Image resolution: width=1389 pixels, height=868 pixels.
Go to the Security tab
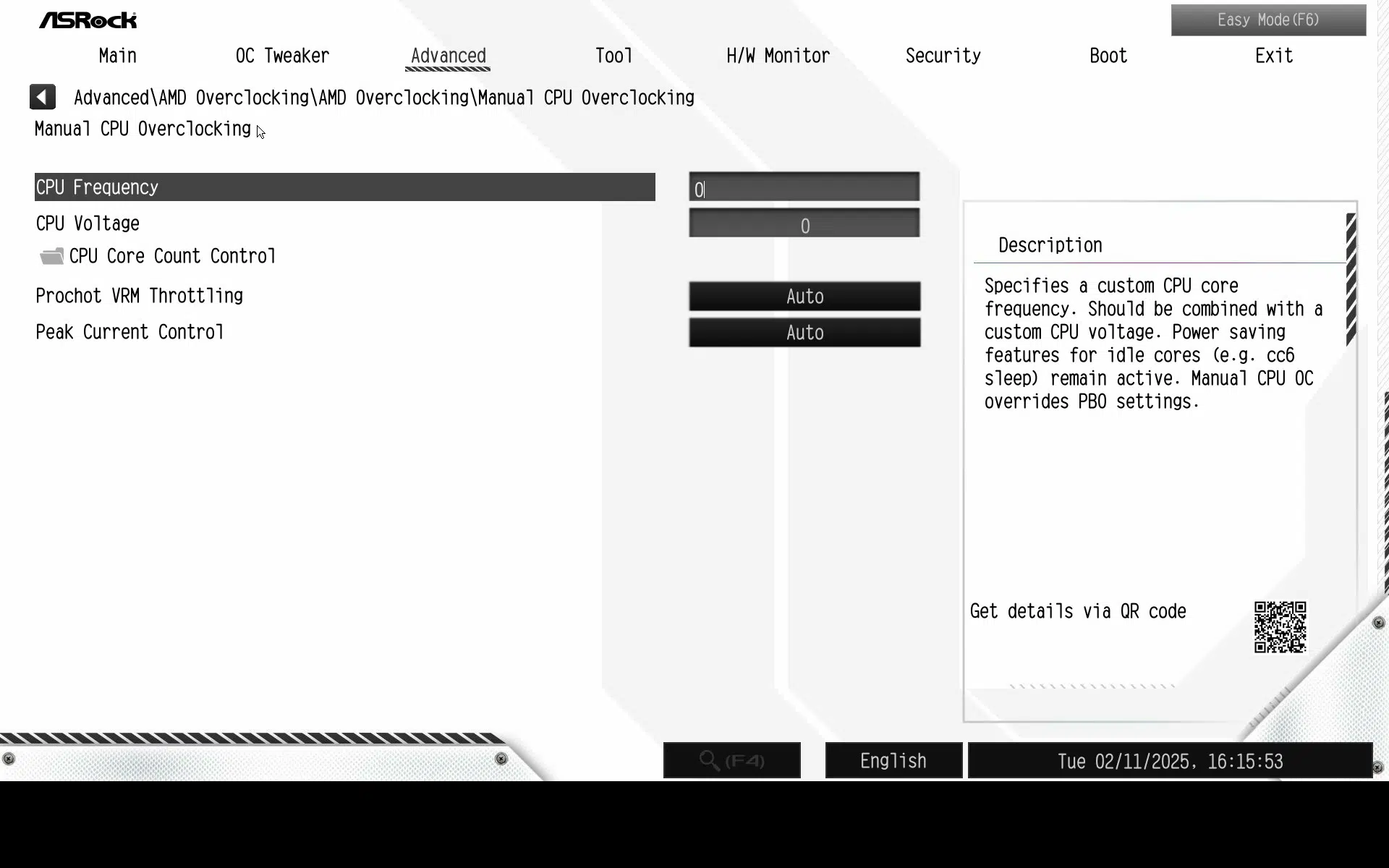click(943, 56)
